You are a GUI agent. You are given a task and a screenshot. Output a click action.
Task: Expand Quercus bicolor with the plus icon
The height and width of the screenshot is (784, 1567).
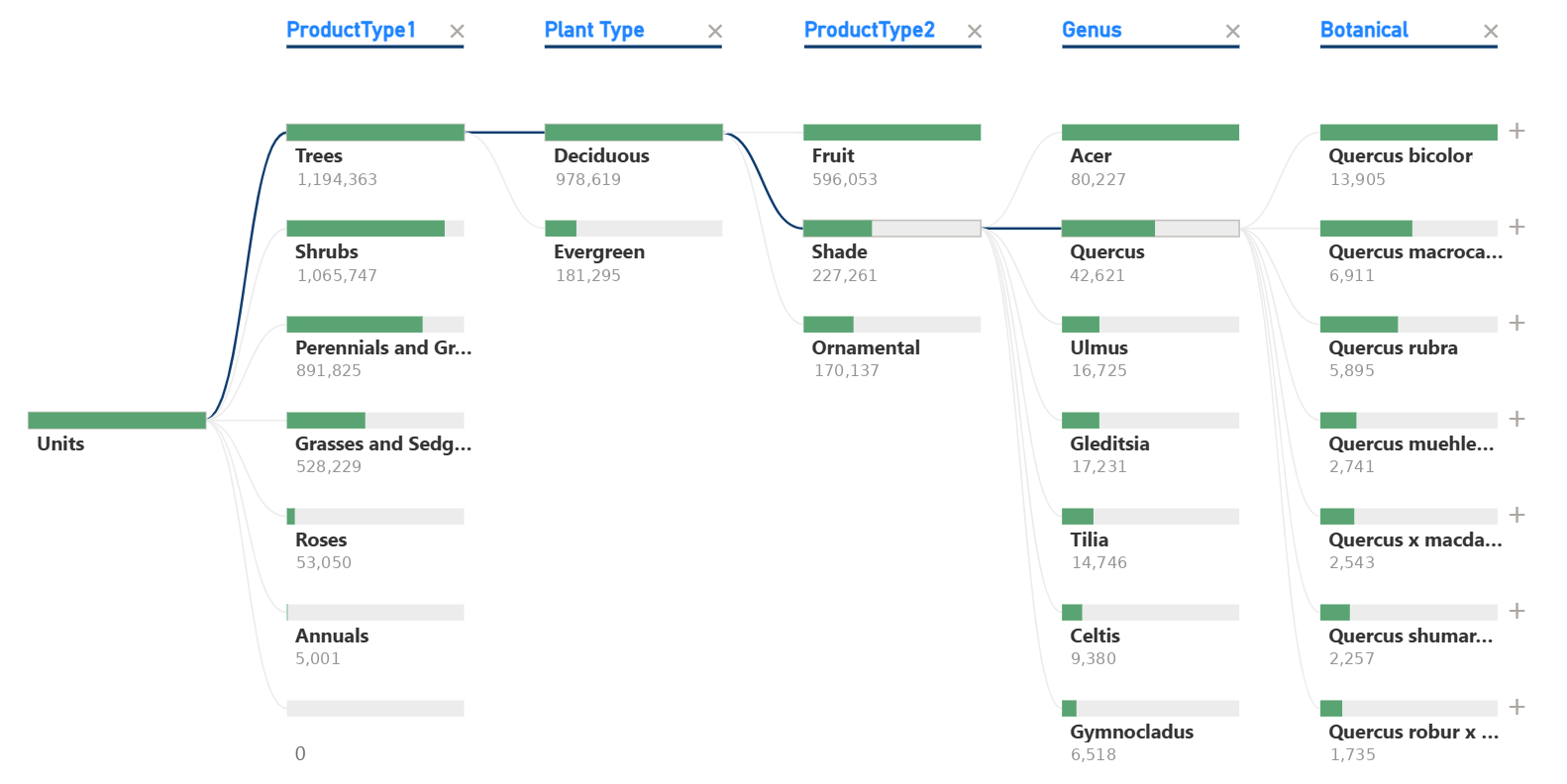[1516, 132]
